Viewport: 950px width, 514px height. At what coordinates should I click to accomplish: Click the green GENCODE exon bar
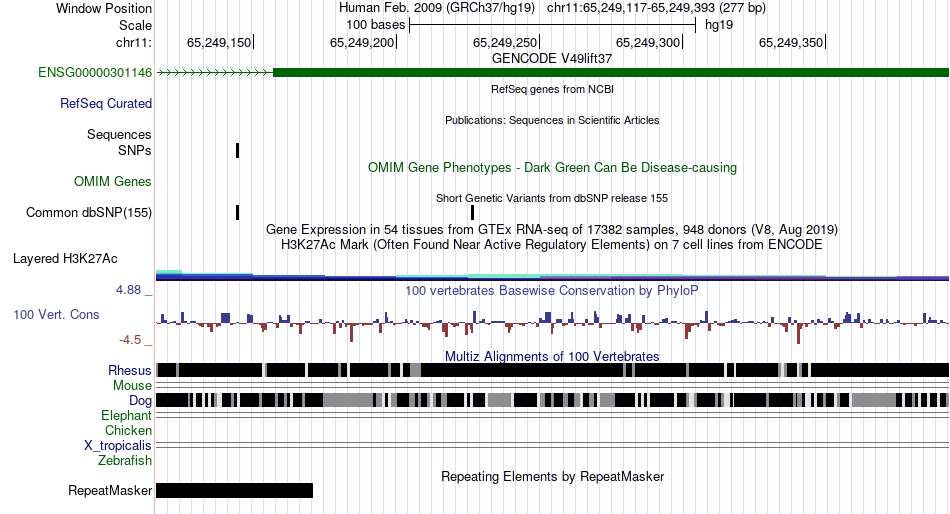(611, 73)
